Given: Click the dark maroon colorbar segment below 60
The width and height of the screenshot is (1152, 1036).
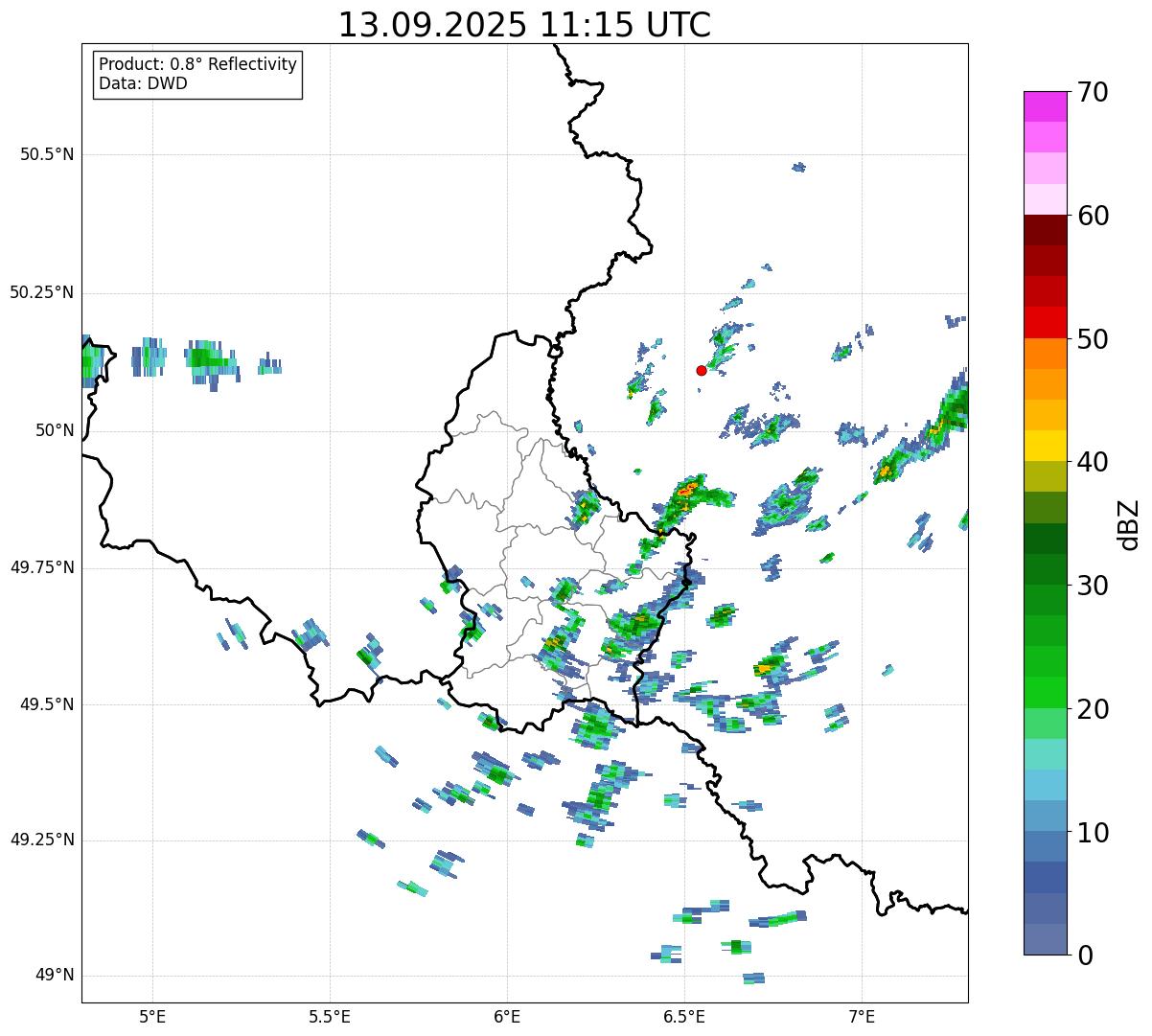Looking at the screenshot, I should [x=1046, y=230].
